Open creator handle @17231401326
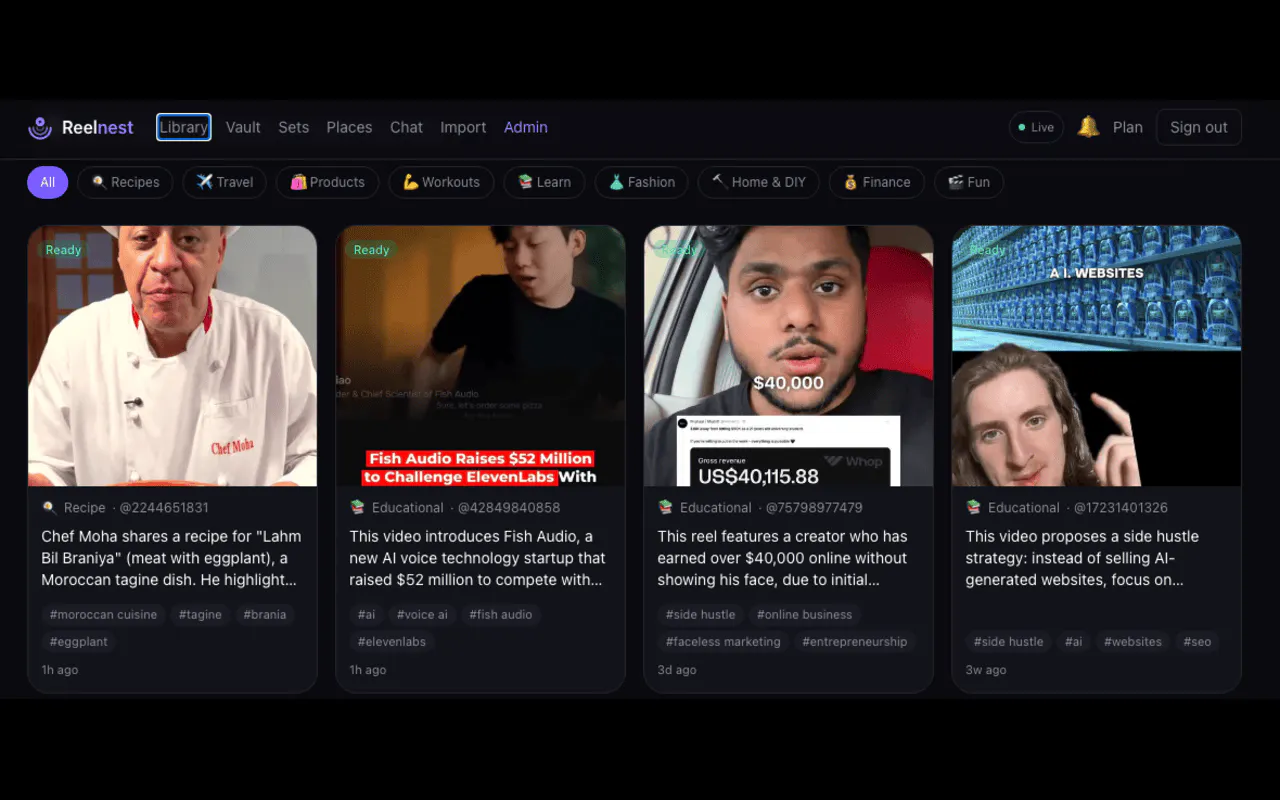This screenshot has width=1280, height=800. [x=1121, y=508]
